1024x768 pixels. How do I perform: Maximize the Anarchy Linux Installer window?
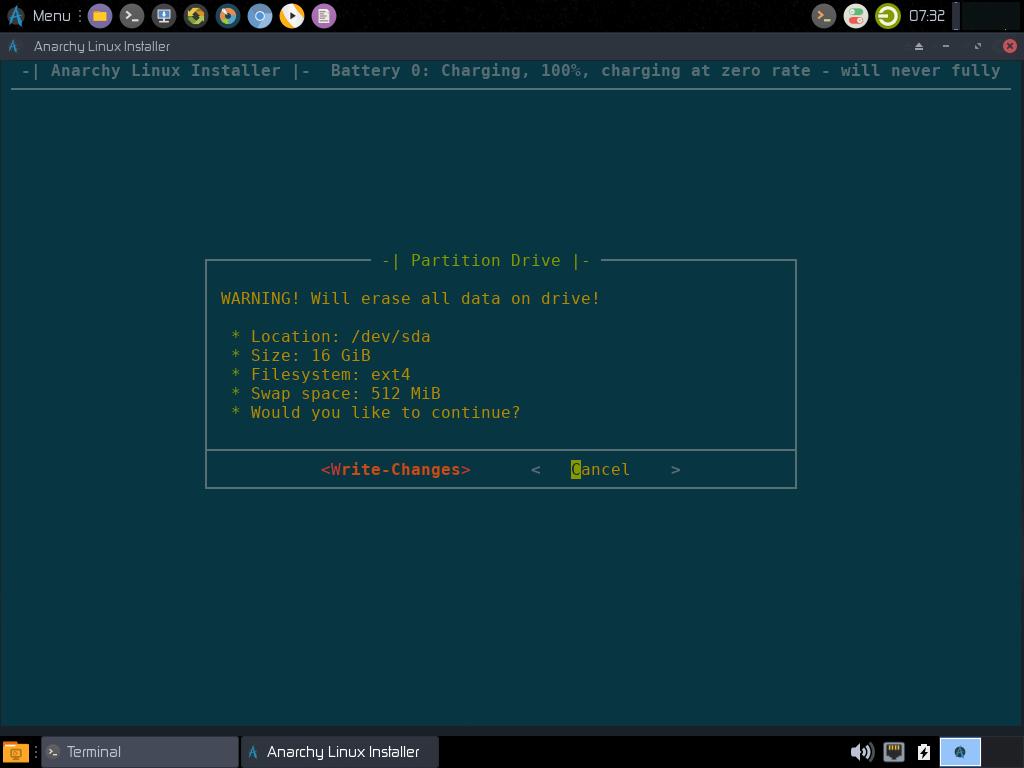tap(978, 46)
